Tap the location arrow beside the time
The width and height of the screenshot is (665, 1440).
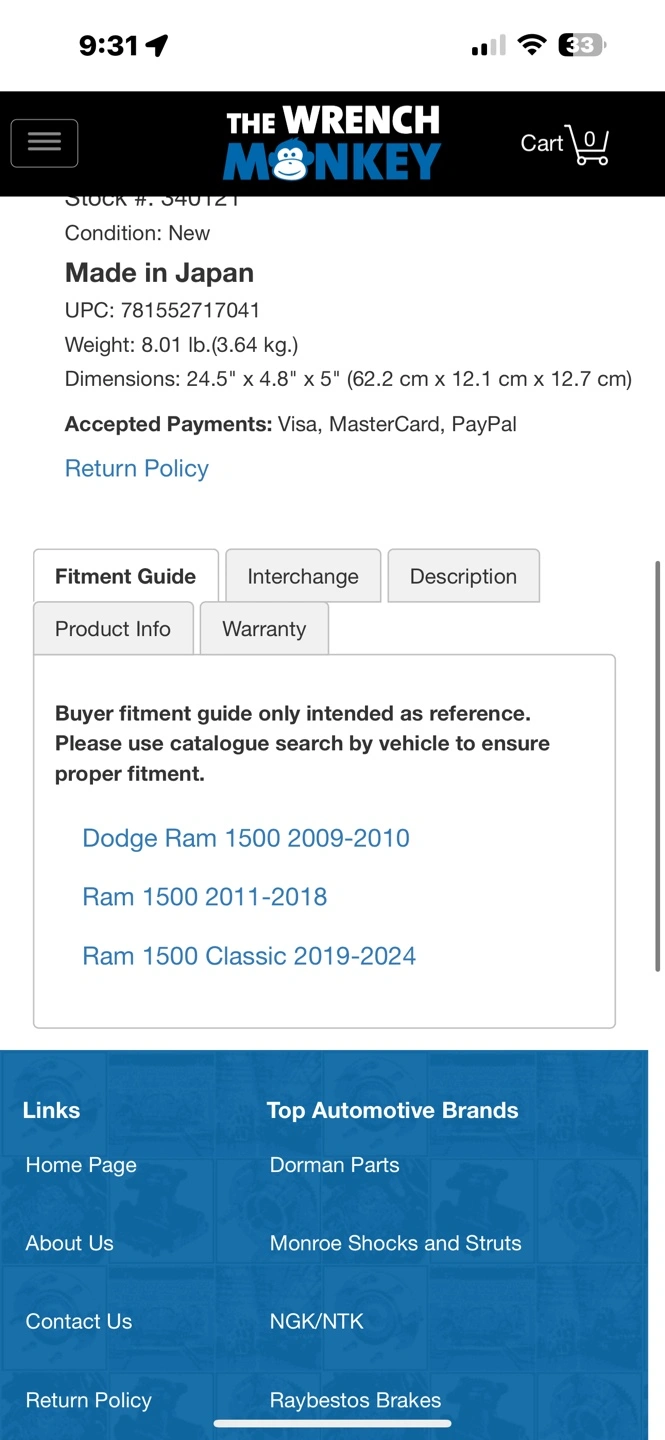click(x=157, y=45)
